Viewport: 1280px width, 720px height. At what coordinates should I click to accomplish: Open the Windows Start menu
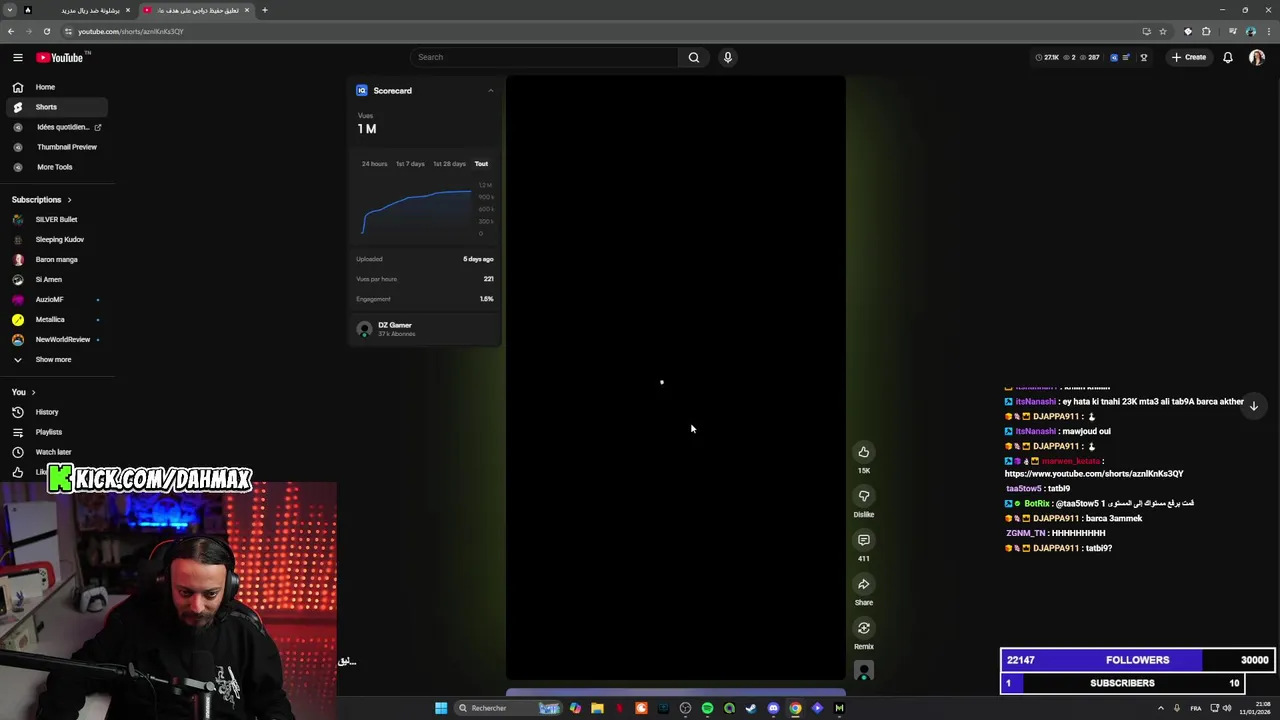(441, 708)
